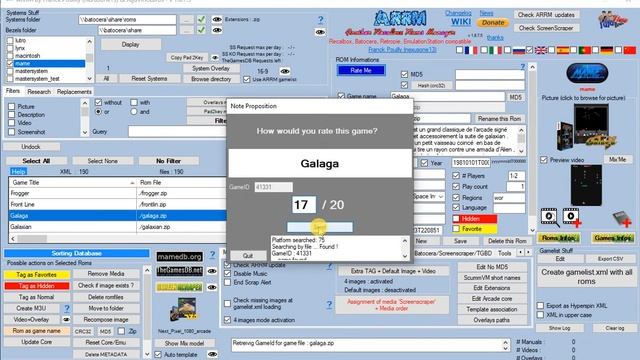Click the eye icon next to Auto template
The height and width of the screenshot is (360, 640).
click(x=212, y=354)
